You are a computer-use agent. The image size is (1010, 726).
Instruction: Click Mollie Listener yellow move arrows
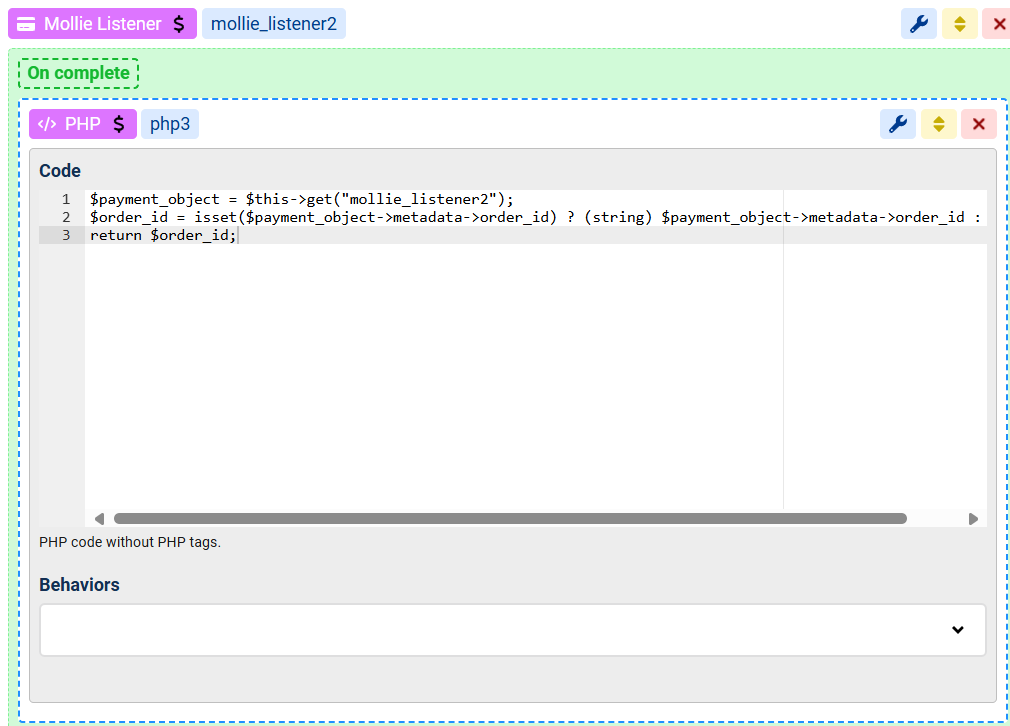coord(959,24)
